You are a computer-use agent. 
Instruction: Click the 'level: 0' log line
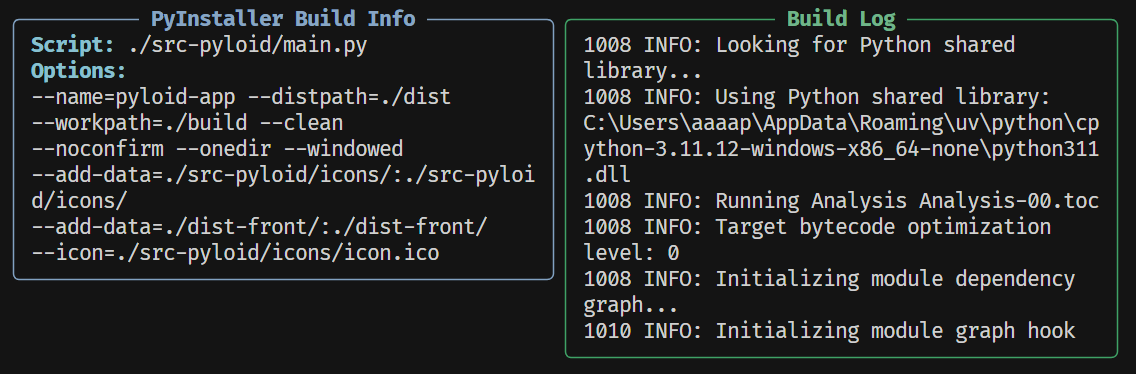pyautogui.click(x=631, y=253)
